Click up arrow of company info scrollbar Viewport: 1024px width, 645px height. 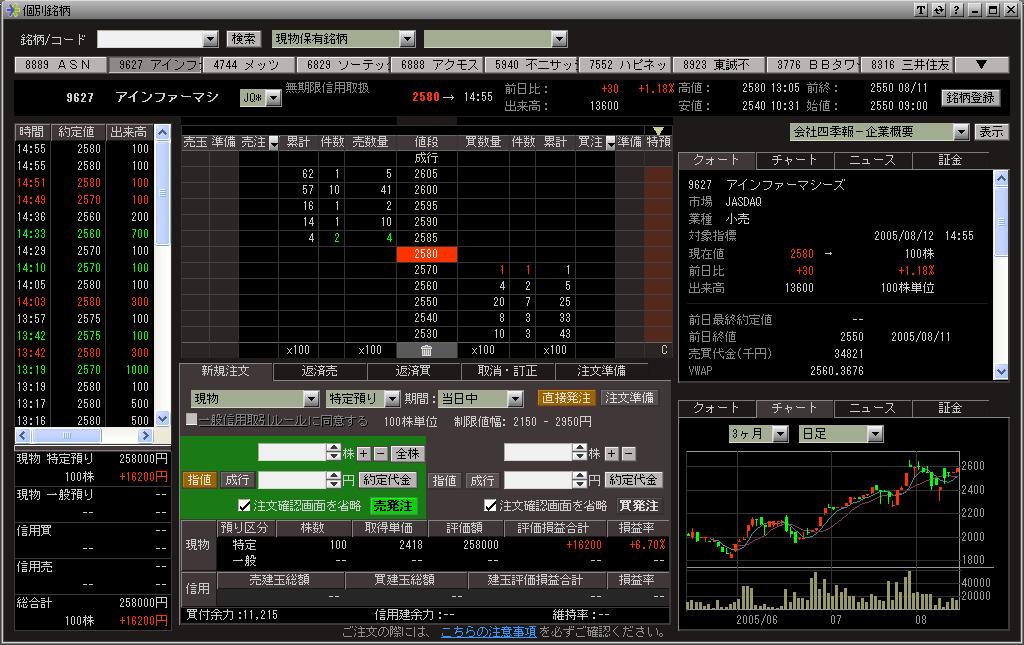tap(1001, 178)
